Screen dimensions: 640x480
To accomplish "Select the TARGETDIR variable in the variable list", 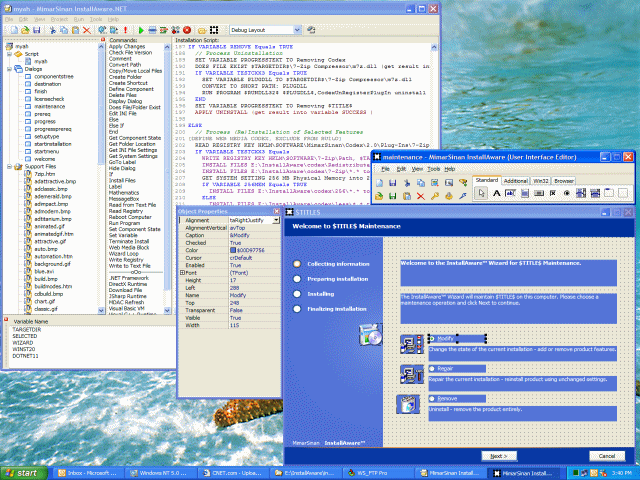I will (x=27, y=329).
